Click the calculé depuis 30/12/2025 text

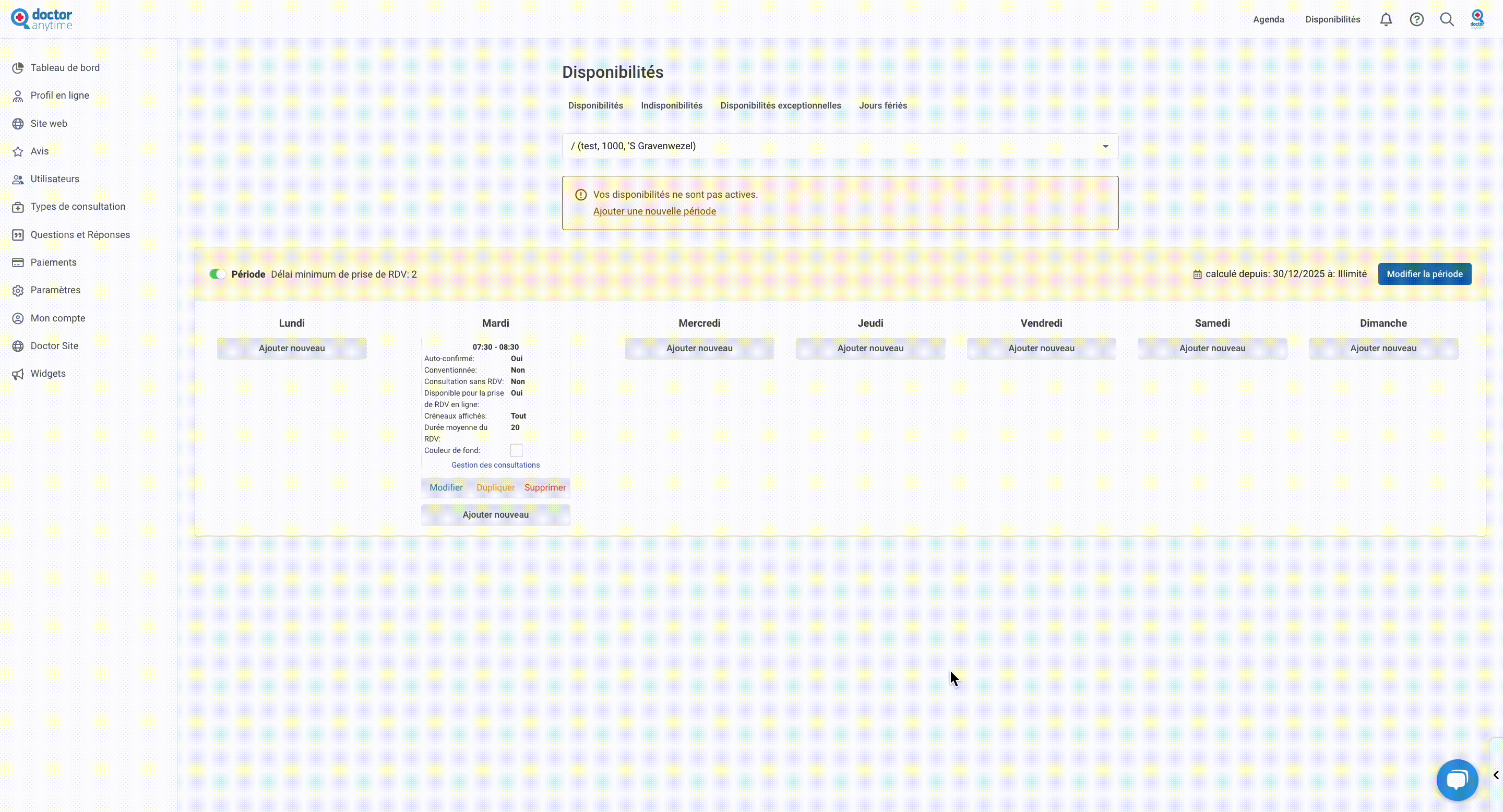click(x=1286, y=274)
